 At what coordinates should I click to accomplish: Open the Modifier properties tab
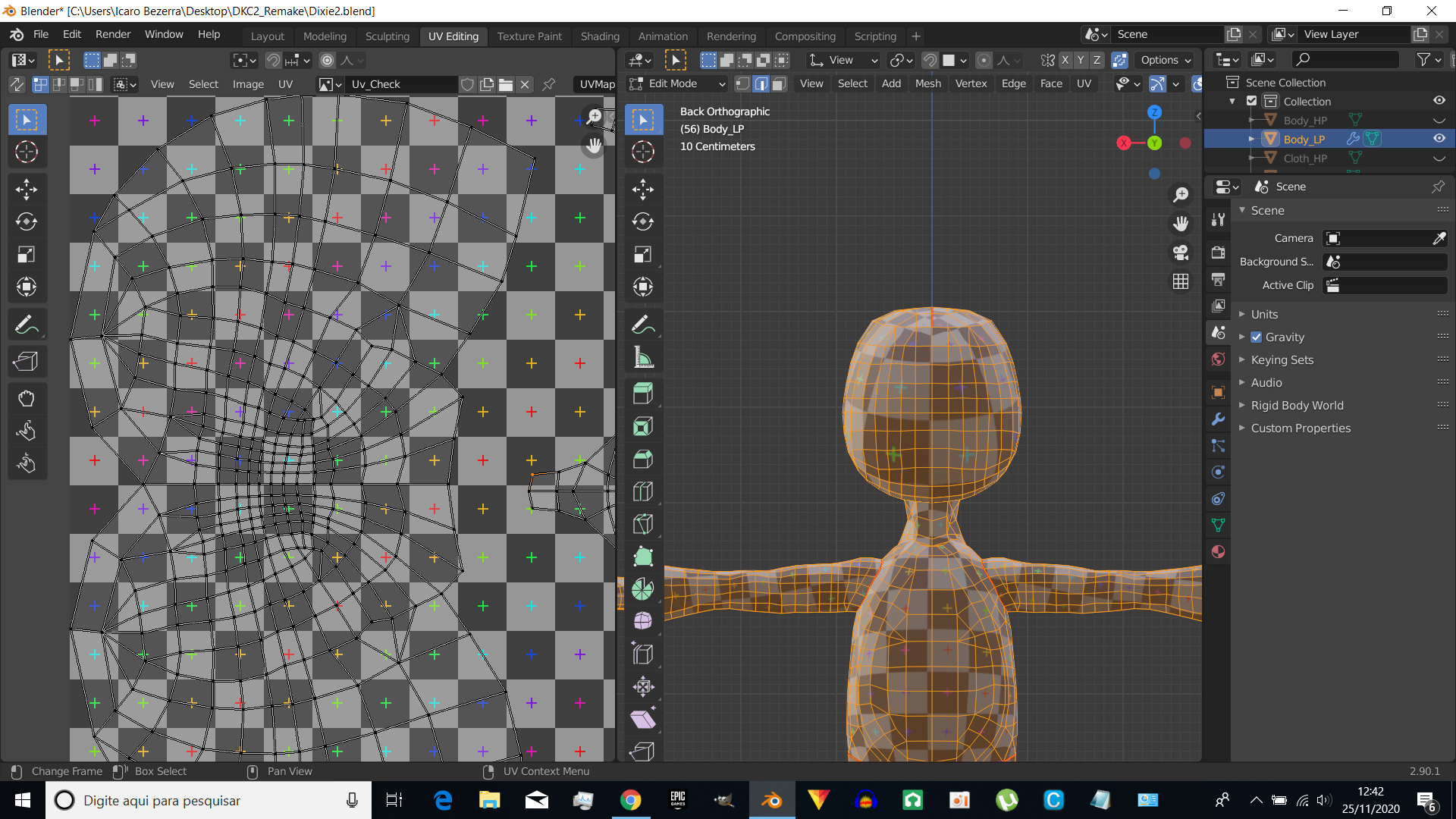1218,419
